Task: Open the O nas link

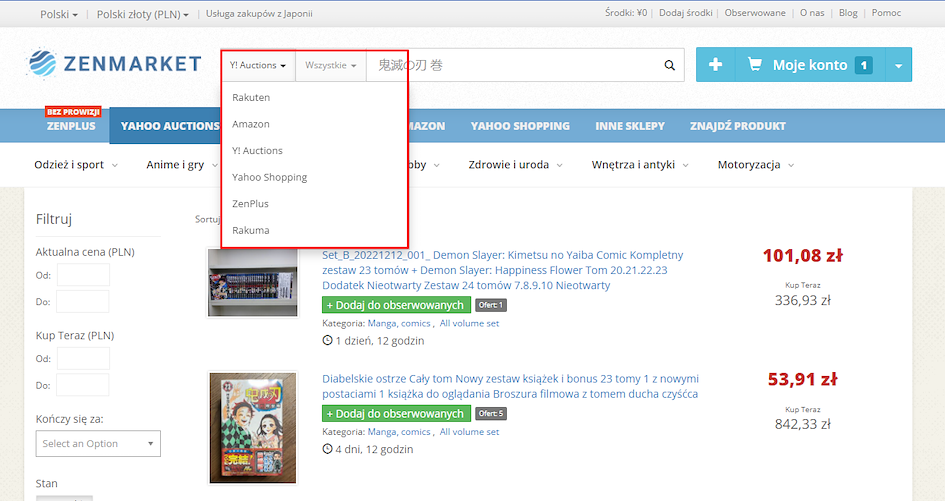Action: click(x=812, y=13)
